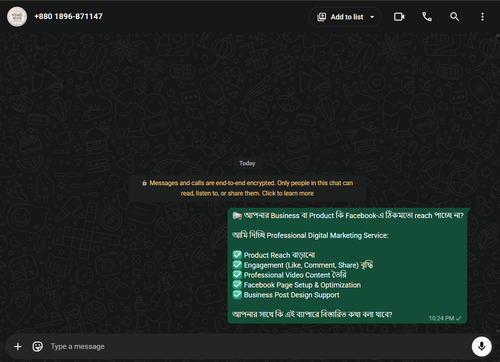This screenshot has width=500, height=362.
Task: Open the three-dot chat menu
Action: coord(482,17)
